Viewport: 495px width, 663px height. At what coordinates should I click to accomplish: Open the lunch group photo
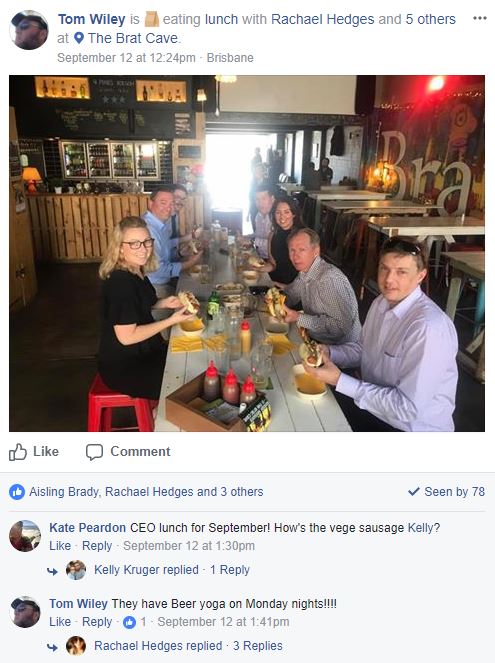247,253
